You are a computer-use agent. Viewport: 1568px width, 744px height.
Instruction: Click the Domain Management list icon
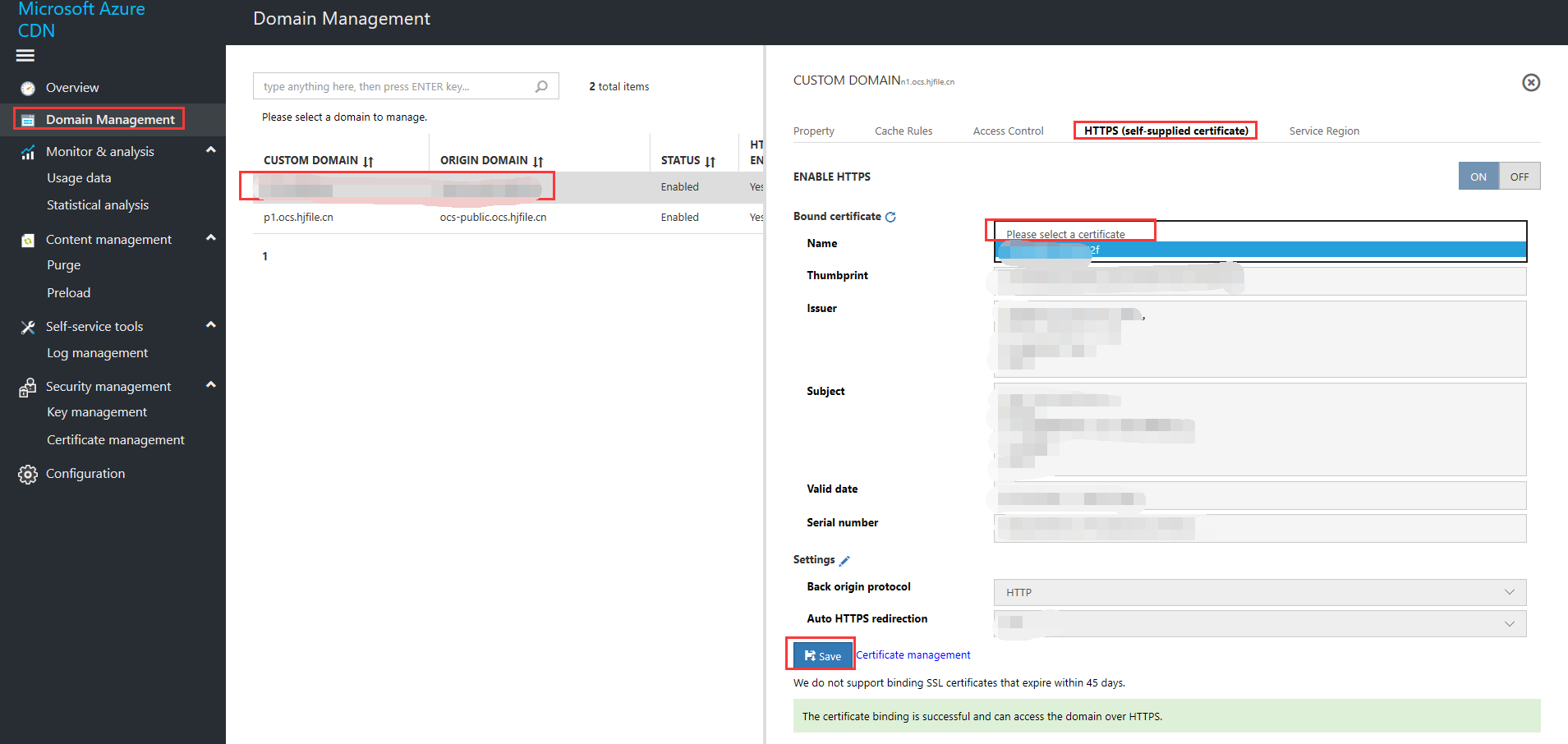(28, 120)
